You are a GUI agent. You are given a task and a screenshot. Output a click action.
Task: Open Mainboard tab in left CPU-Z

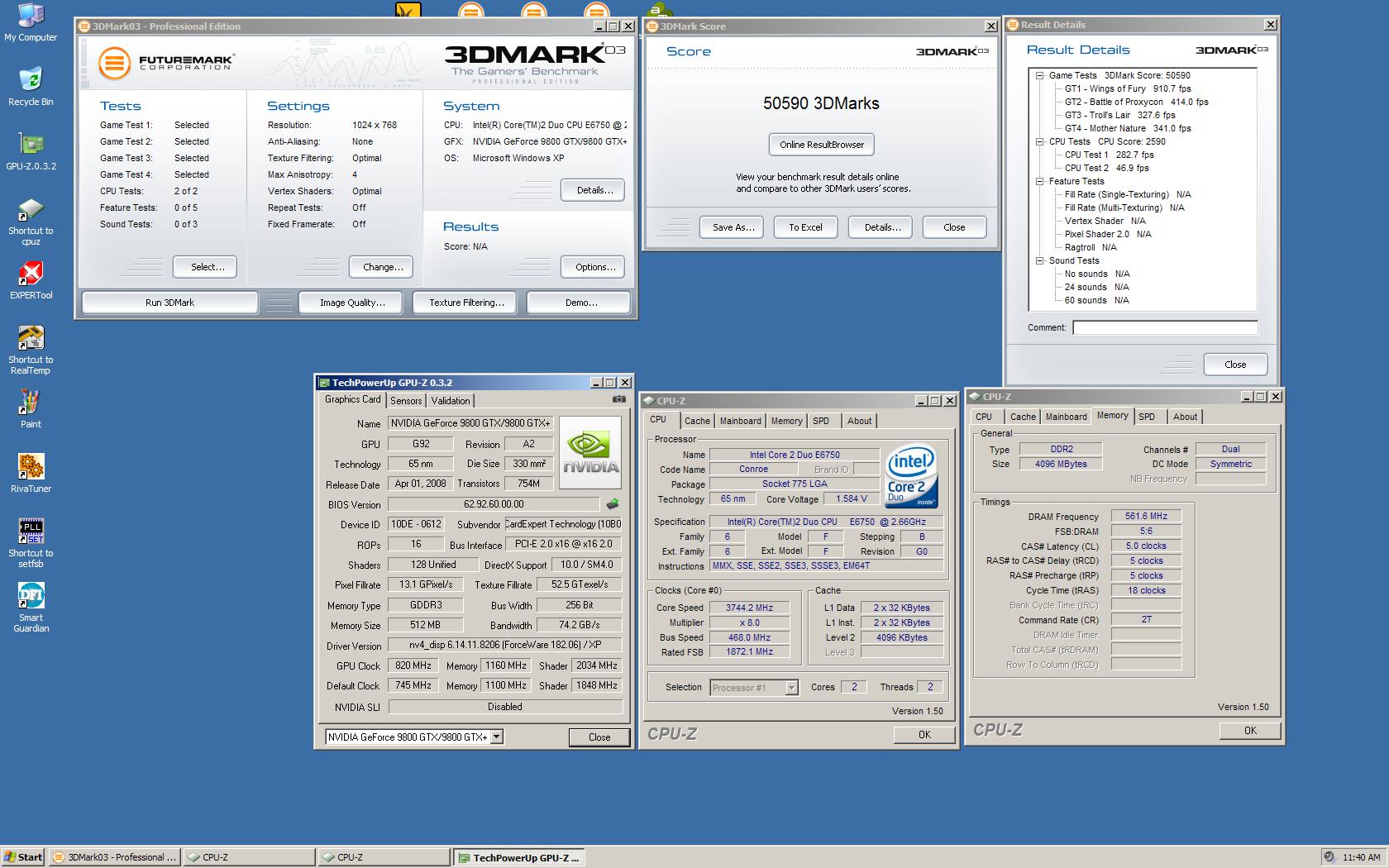click(740, 421)
